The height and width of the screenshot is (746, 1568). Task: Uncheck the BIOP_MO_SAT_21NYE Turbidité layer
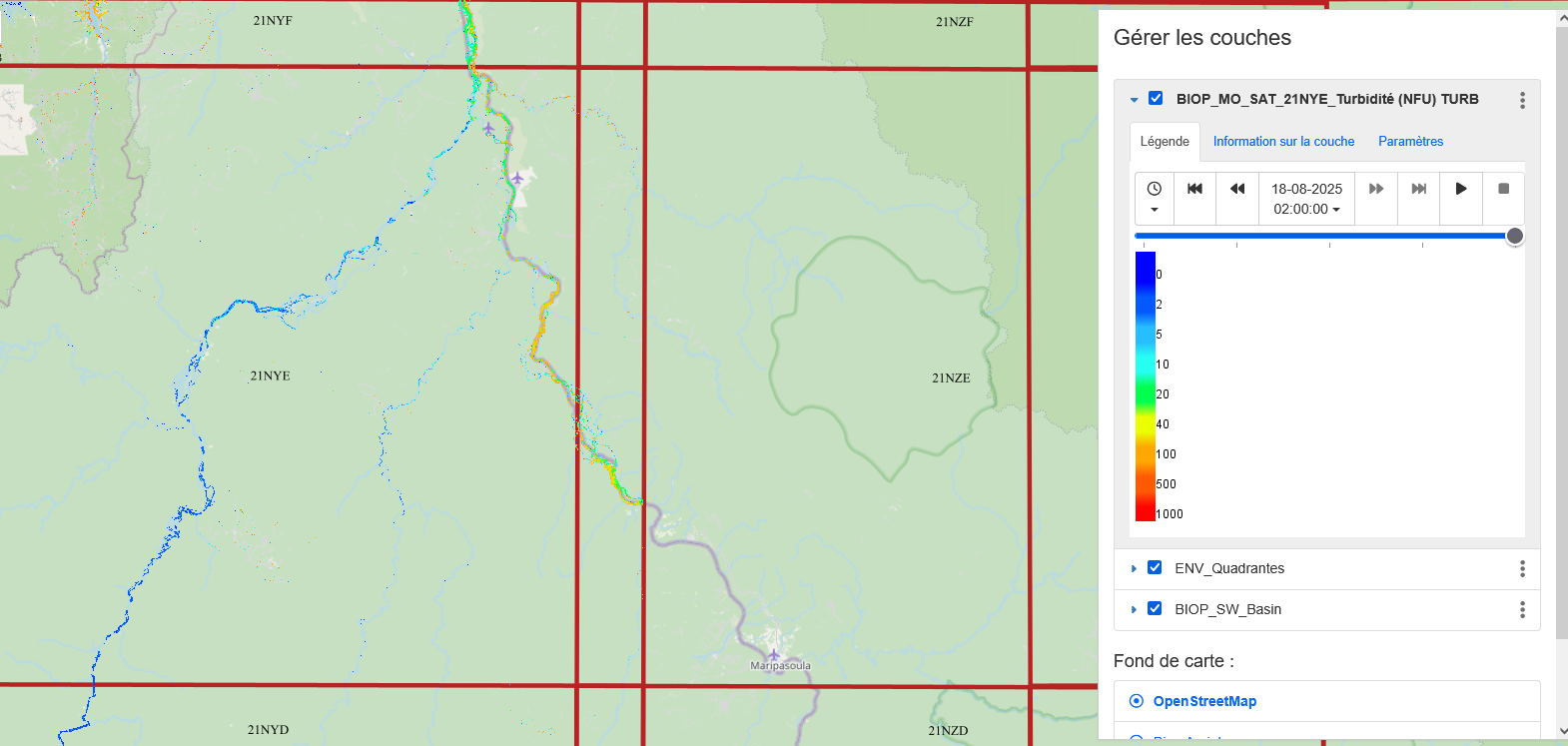pos(1156,98)
